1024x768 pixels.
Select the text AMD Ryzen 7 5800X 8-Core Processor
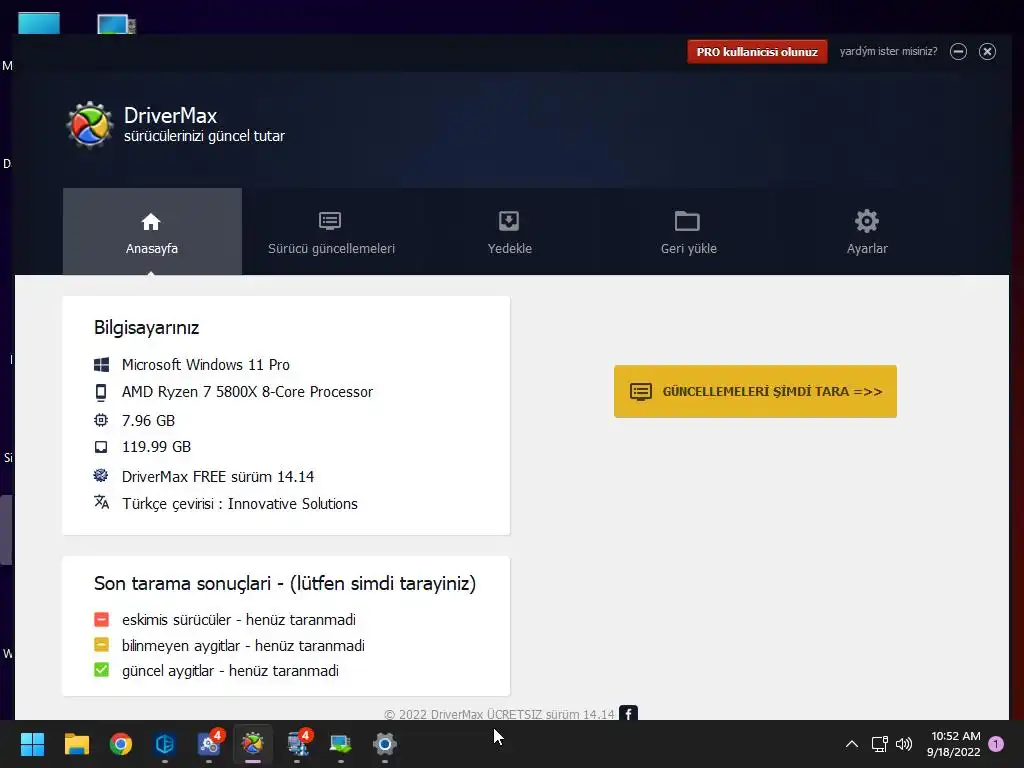pyautogui.click(x=248, y=392)
